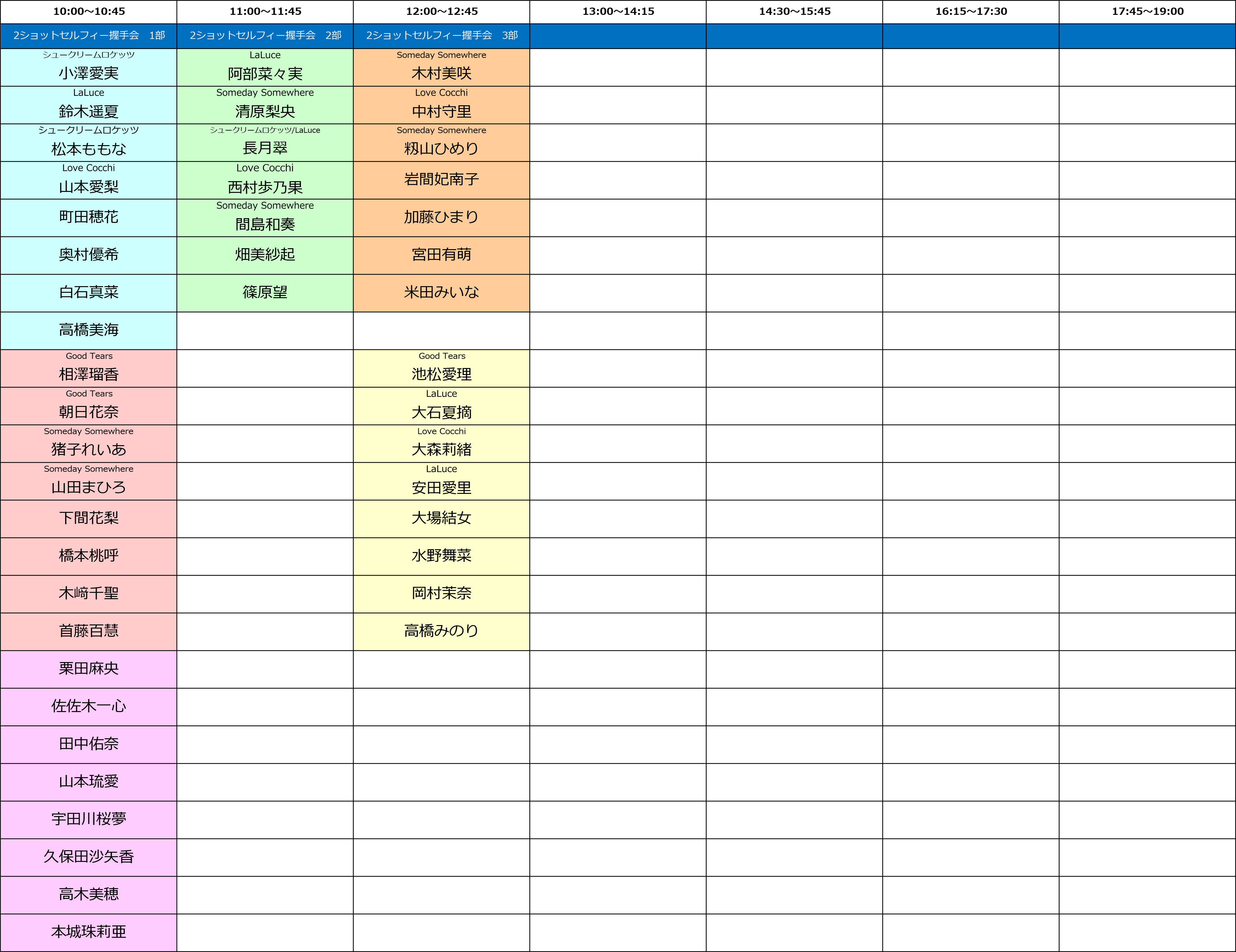
Task: Click the 10:00〜10:45 time header
Action: [x=89, y=11]
